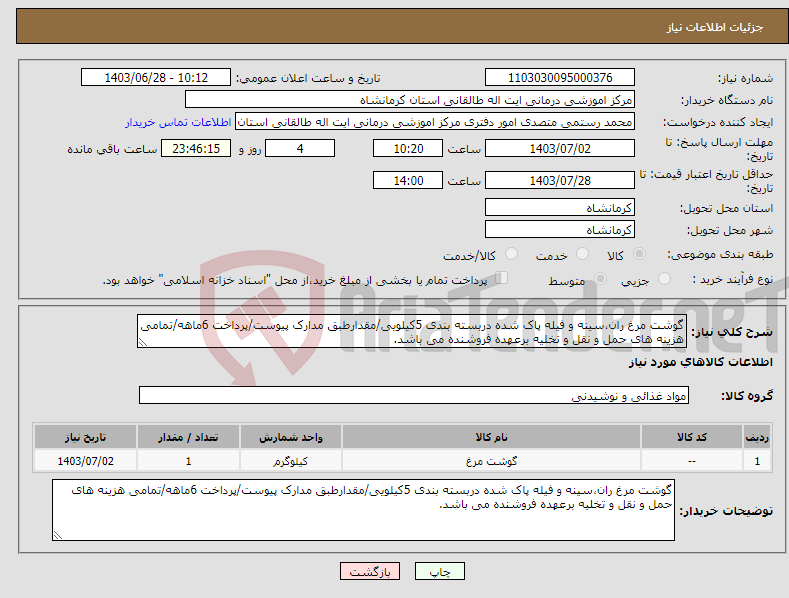The height and width of the screenshot is (598, 789).
Task: Click the طبقه بندی موضوعی label
Action: 720,255
